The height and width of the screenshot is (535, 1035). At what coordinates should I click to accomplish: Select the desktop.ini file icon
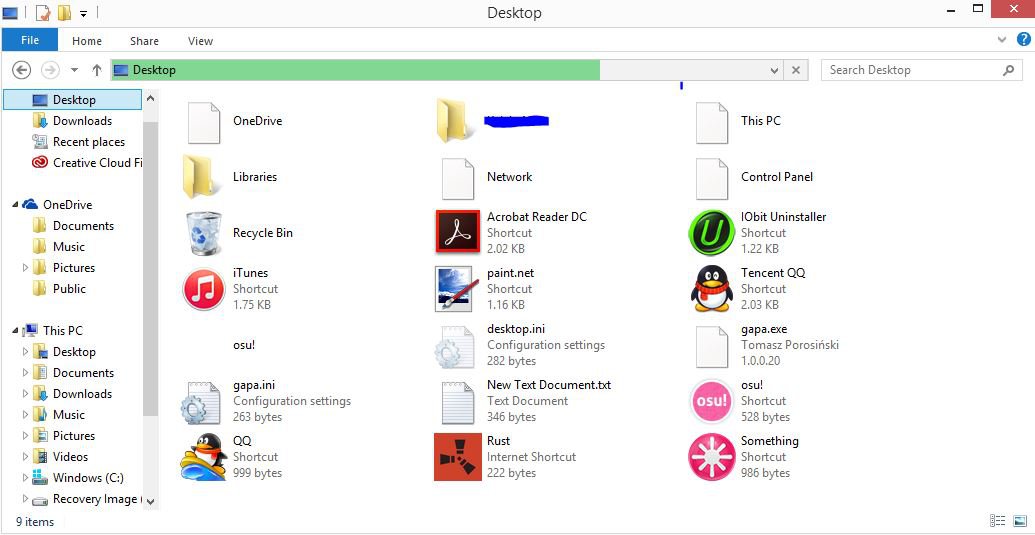pos(455,346)
